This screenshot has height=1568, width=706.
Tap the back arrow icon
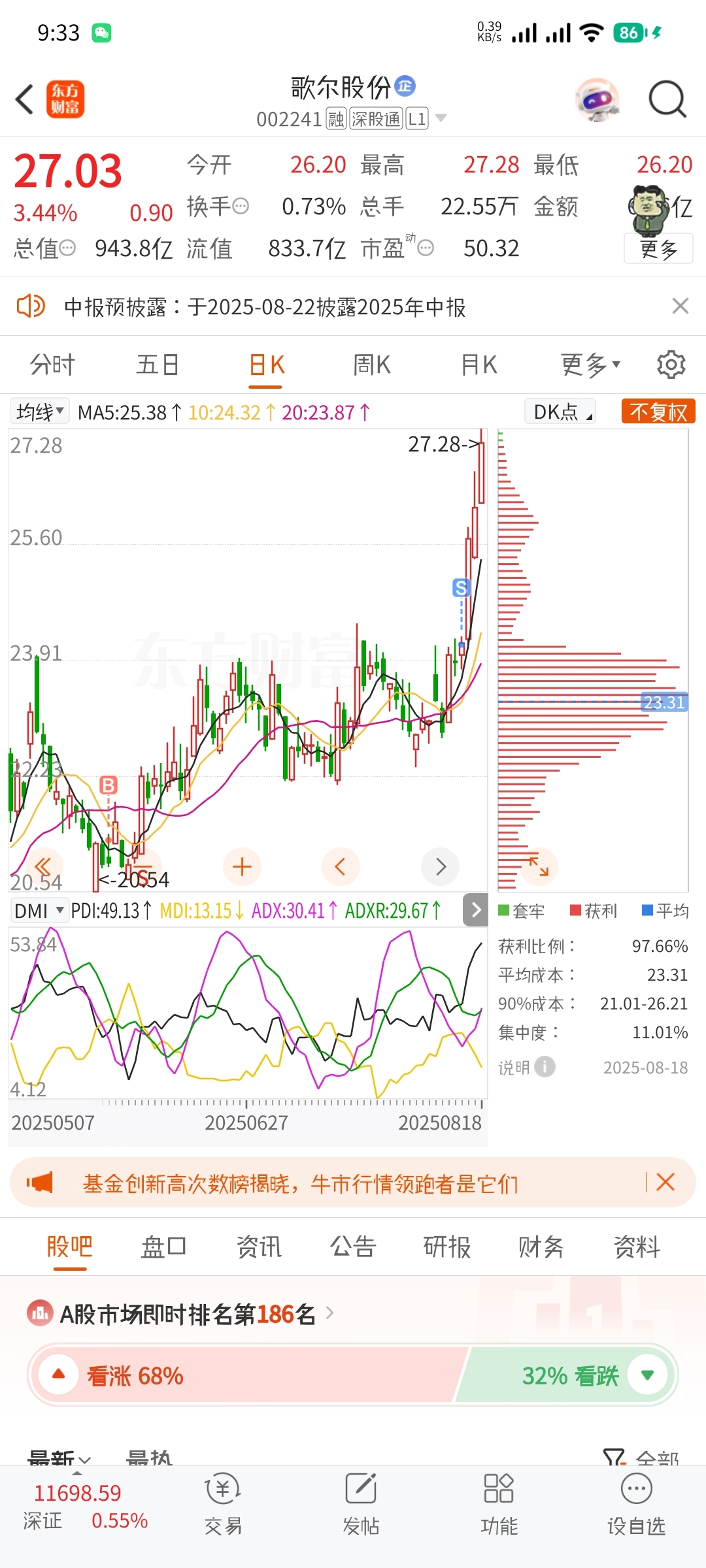25,99
